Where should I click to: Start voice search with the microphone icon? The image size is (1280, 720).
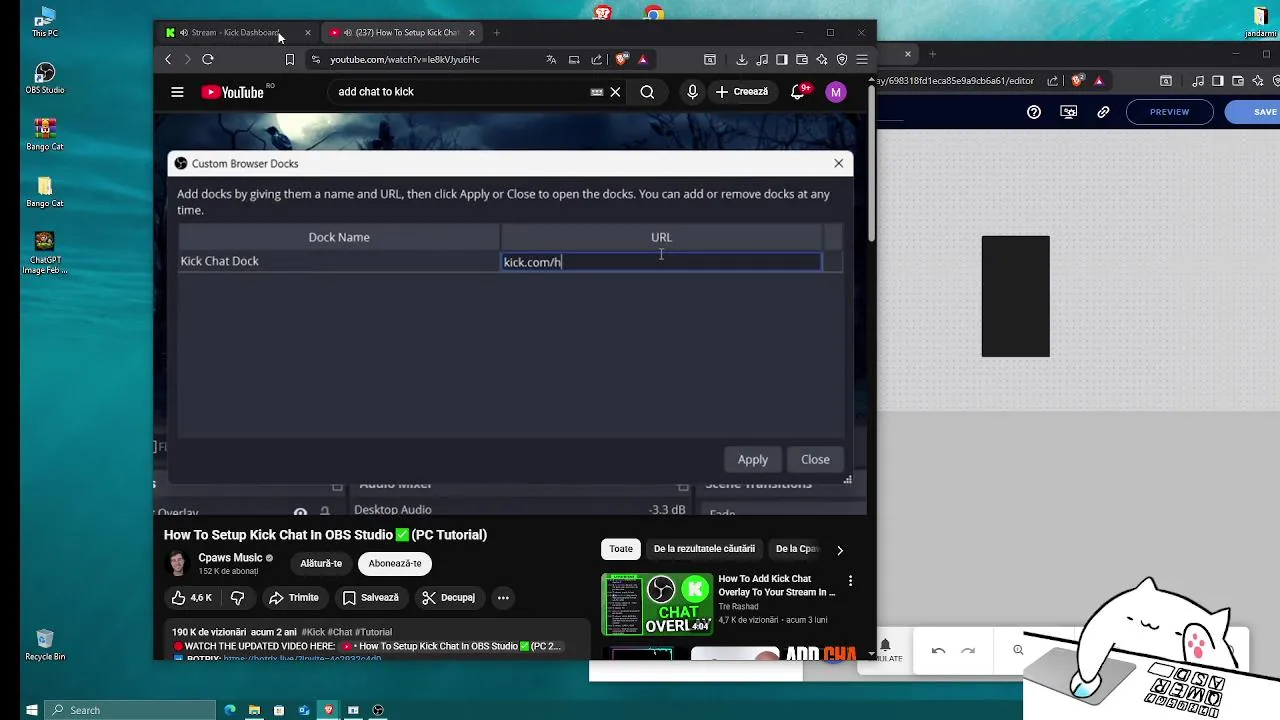[x=692, y=92]
